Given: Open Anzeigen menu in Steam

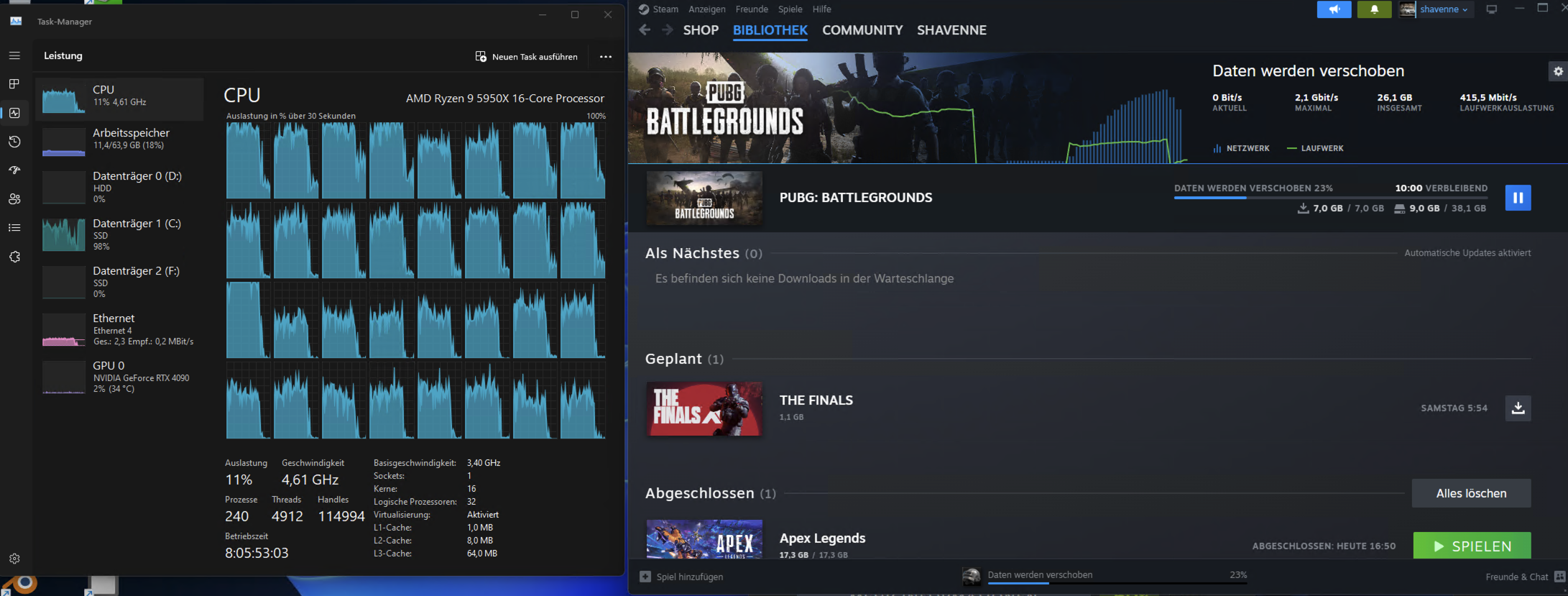Looking at the screenshot, I should (x=707, y=9).
